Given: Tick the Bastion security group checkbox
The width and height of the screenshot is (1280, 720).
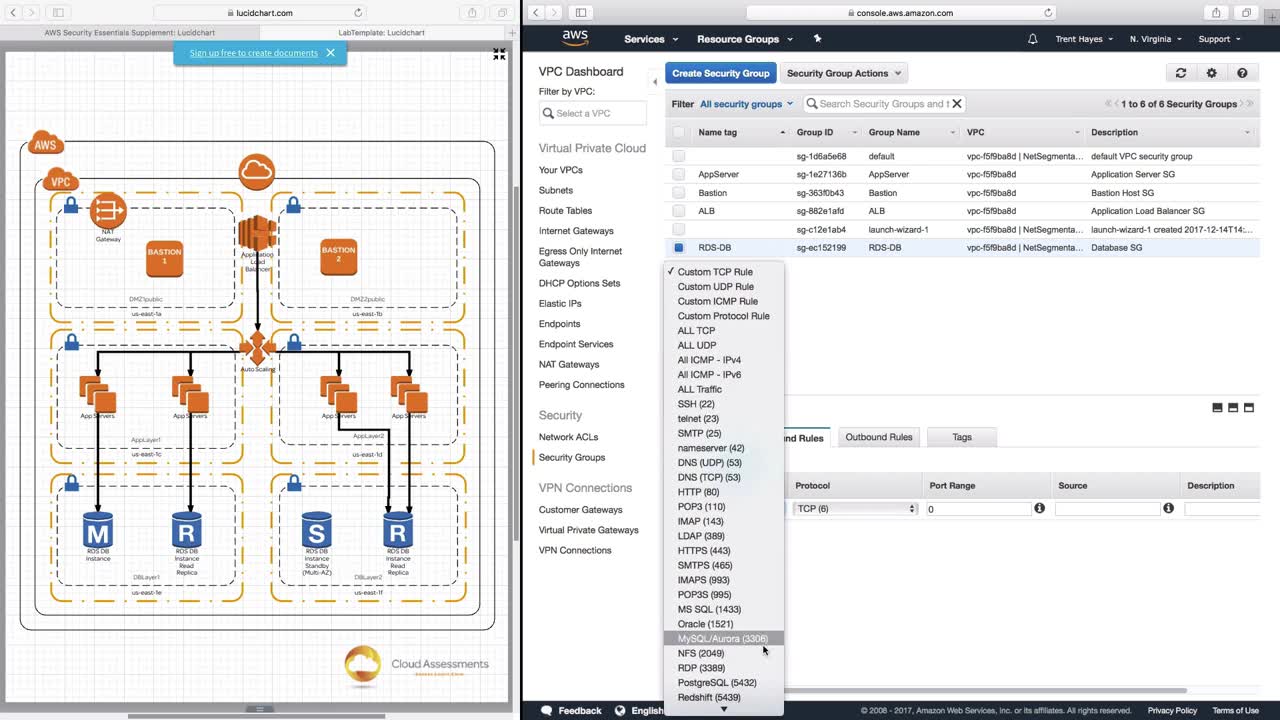Looking at the screenshot, I should pyautogui.click(x=679, y=193).
